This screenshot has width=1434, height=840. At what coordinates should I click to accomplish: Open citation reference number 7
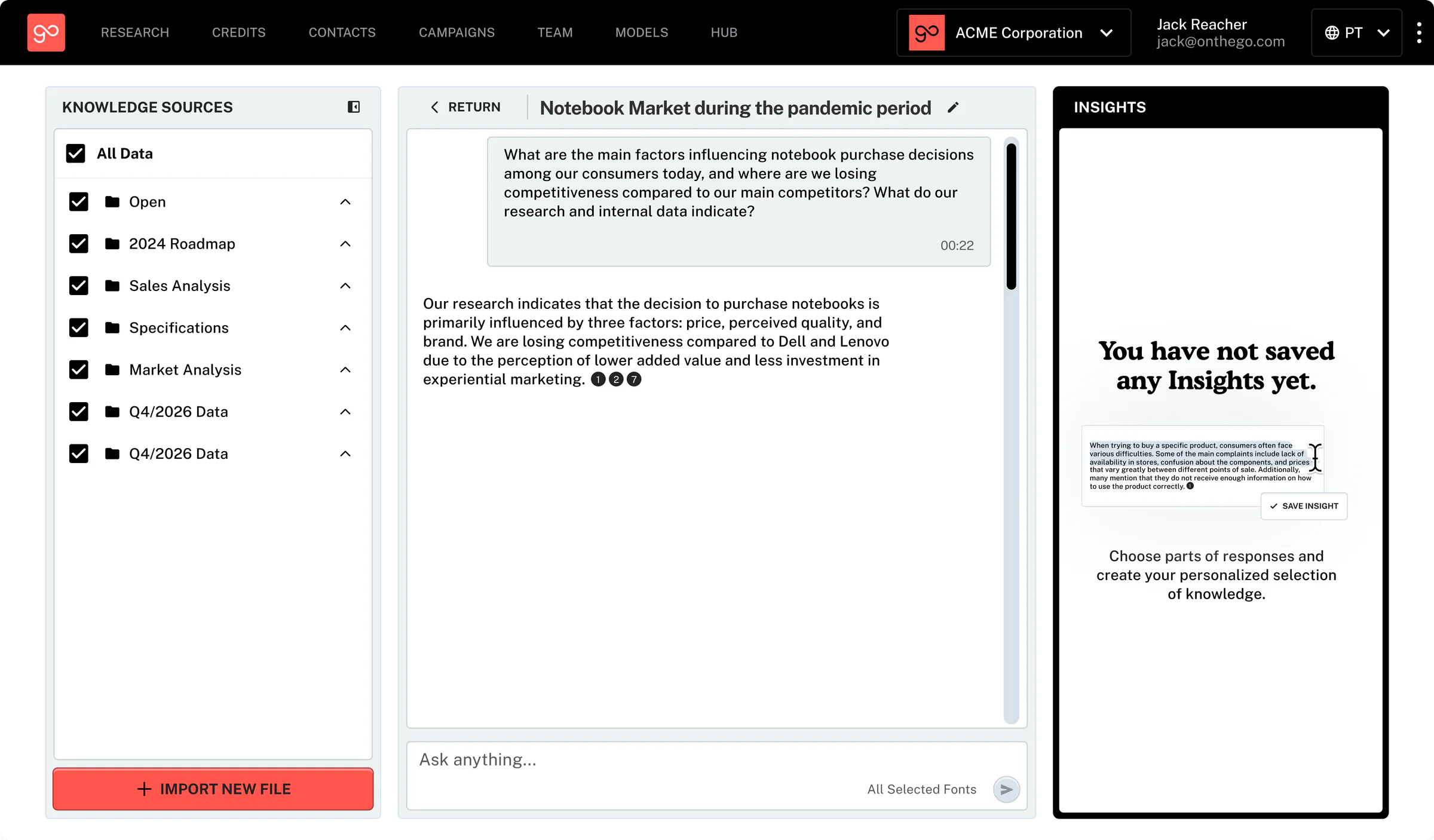634,379
